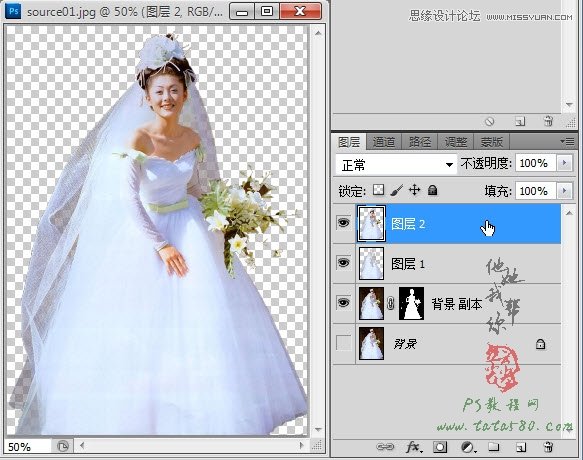Select the 背景 副本 layer mask thumbnail

pos(411,303)
